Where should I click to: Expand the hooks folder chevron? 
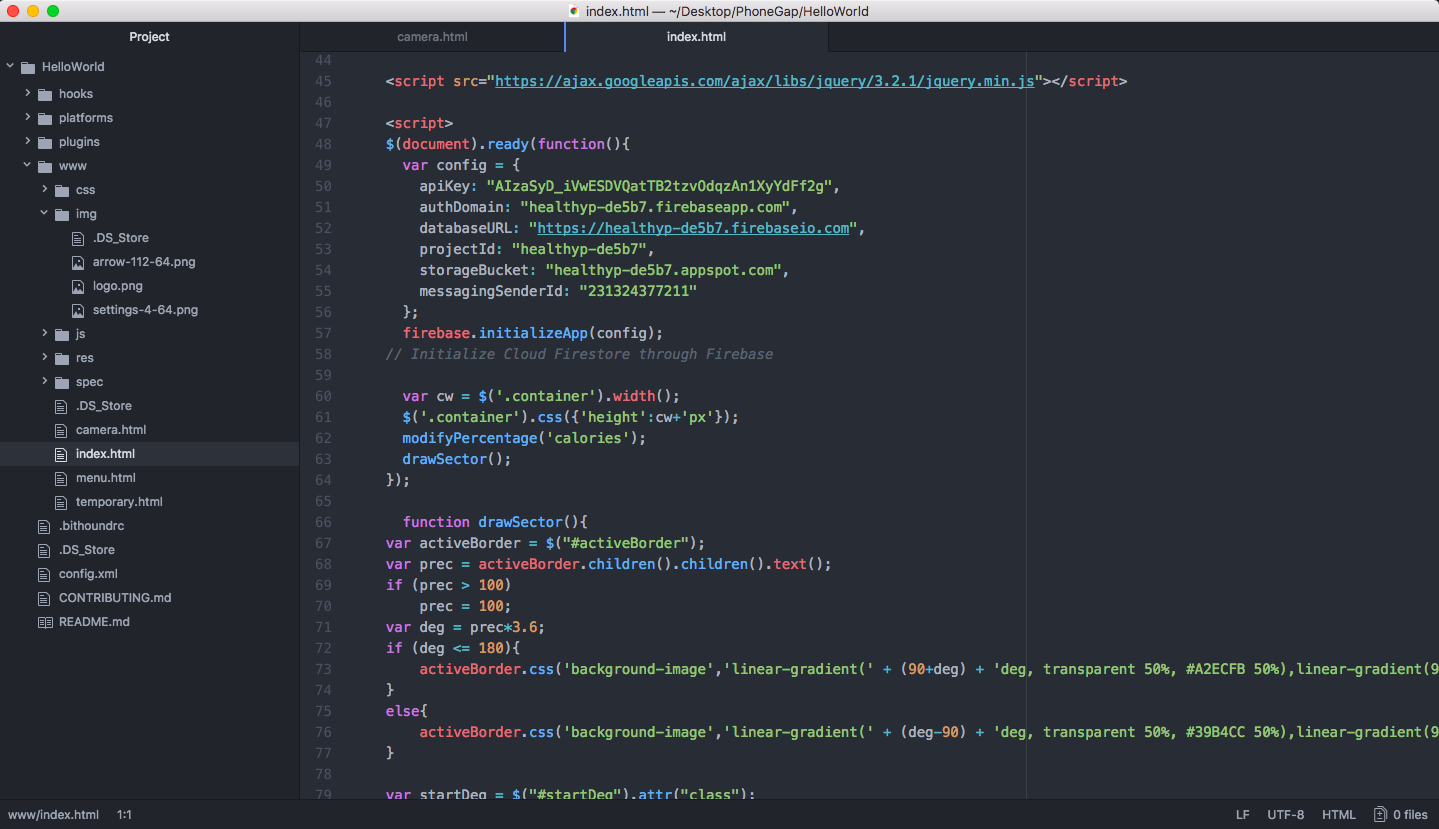(x=28, y=93)
